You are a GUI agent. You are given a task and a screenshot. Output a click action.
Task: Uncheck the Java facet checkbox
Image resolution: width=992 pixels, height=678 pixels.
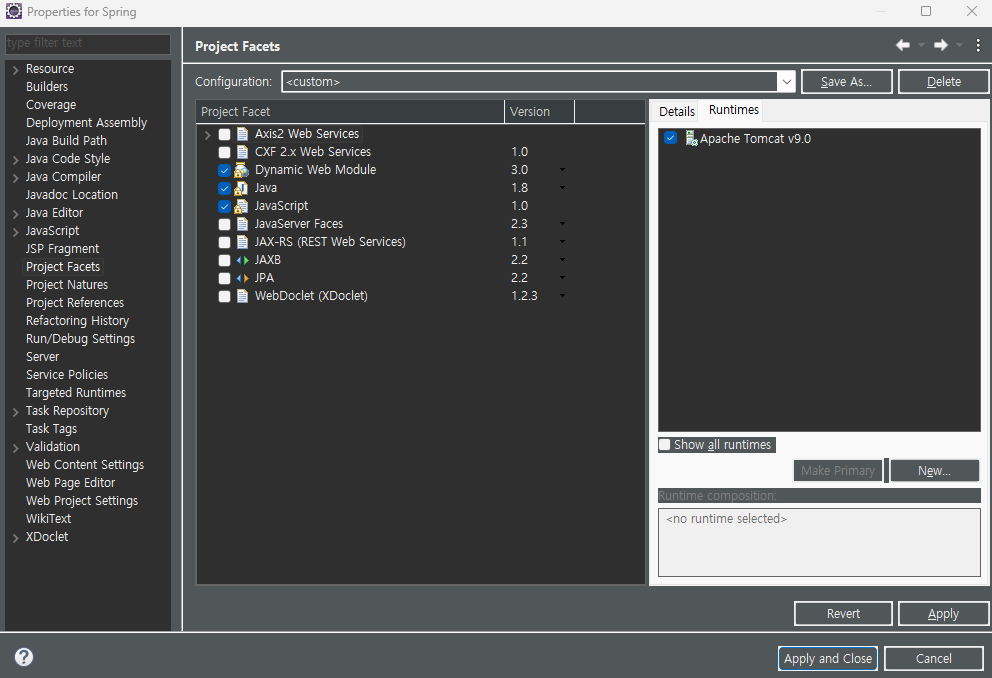225,188
